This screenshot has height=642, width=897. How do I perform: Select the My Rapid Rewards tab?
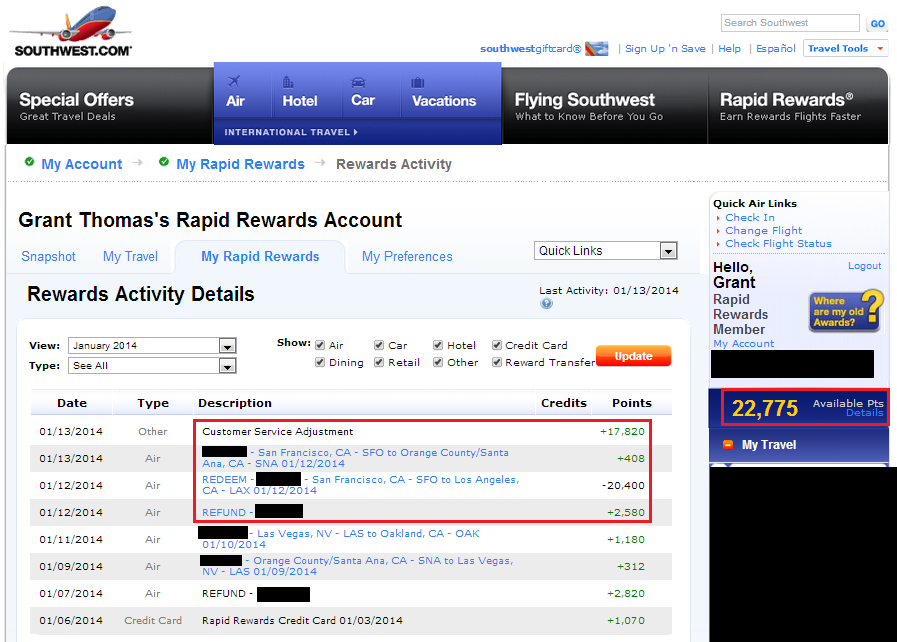tap(260, 256)
